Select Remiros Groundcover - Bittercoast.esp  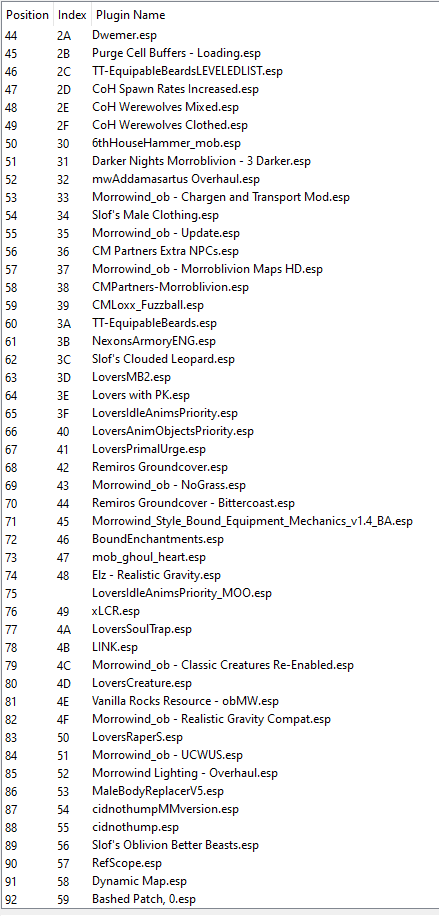click(193, 503)
